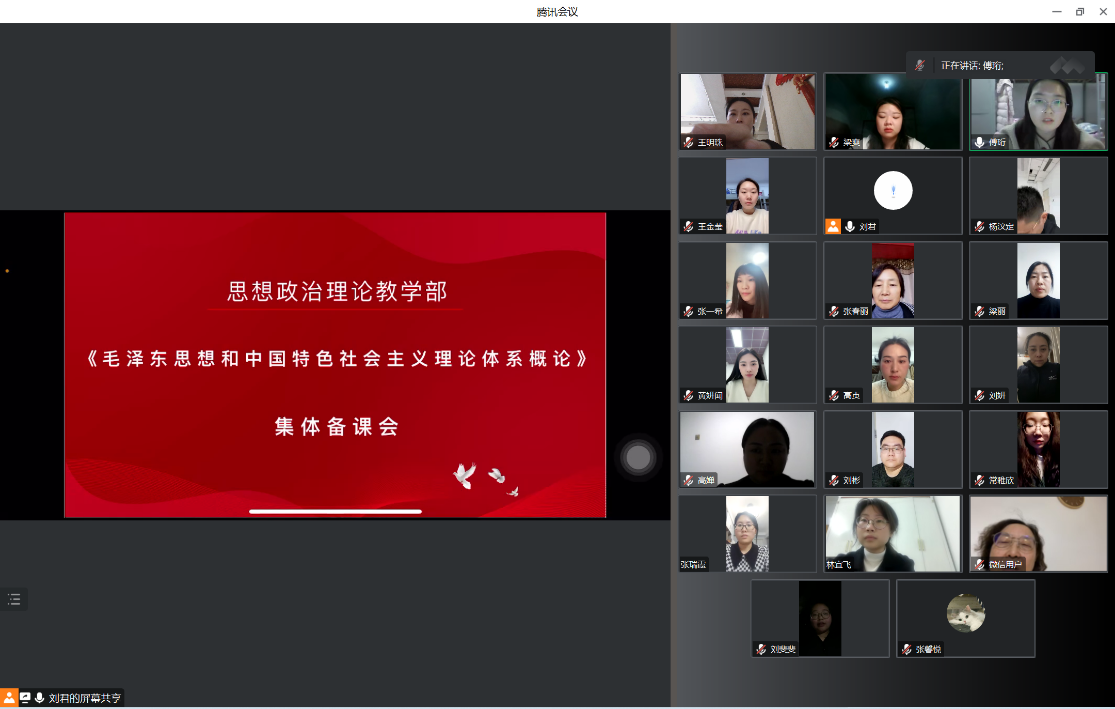Select 林立飞's video tile
Image resolution: width=1115 pixels, height=709 pixels.
[892, 533]
